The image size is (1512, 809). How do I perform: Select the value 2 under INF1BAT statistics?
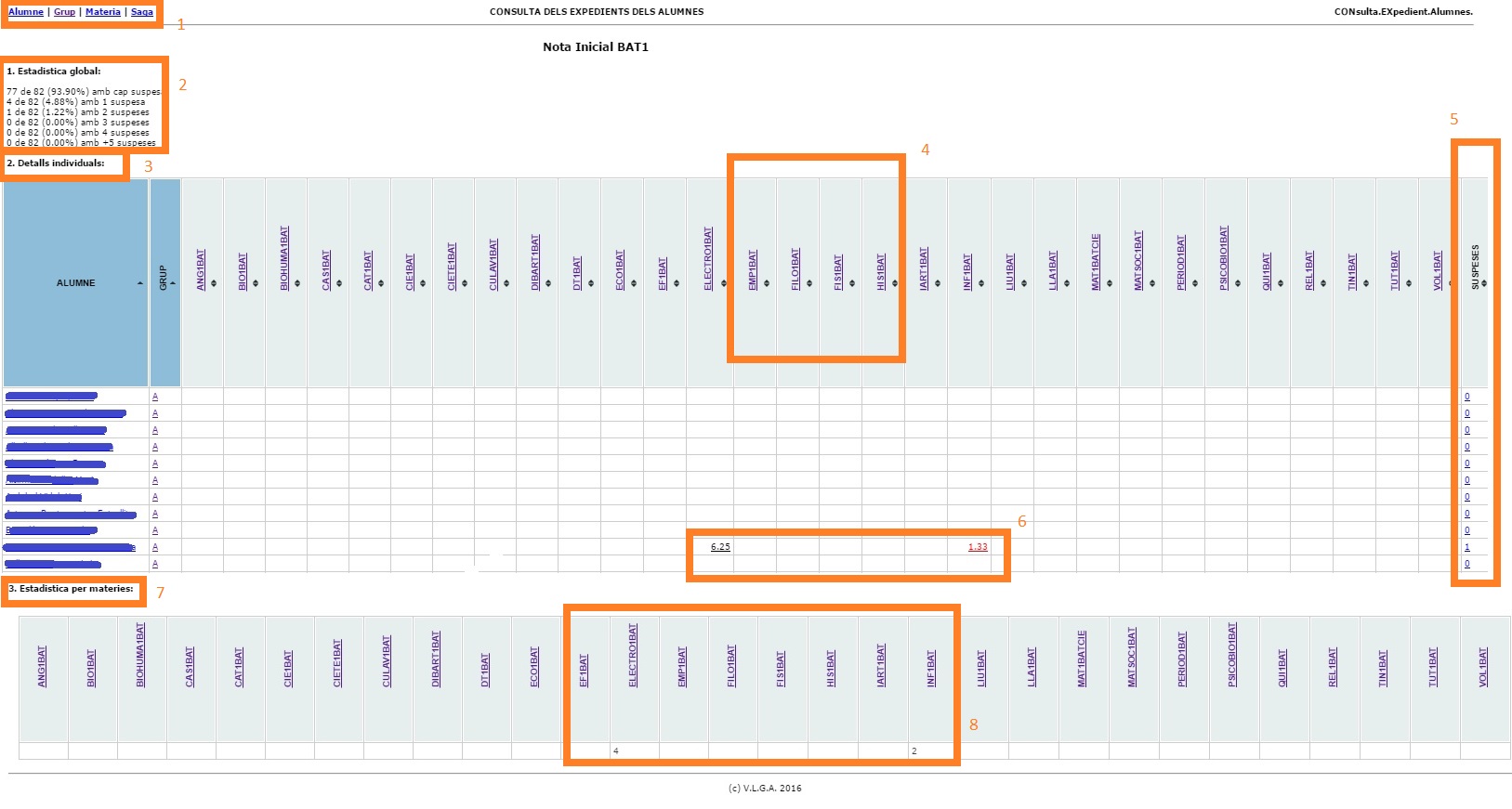click(914, 750)
